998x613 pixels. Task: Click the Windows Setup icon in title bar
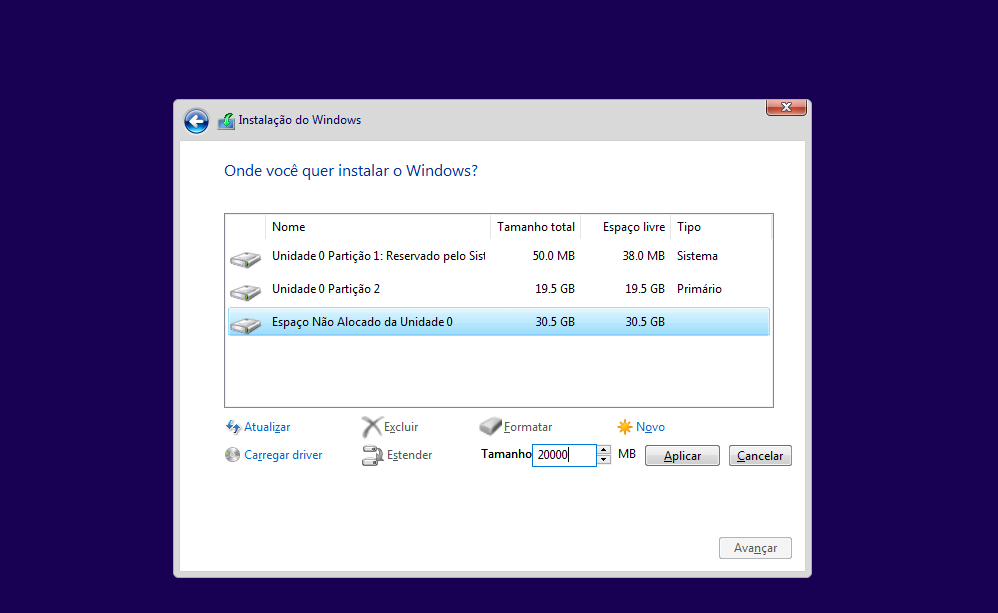226,120
